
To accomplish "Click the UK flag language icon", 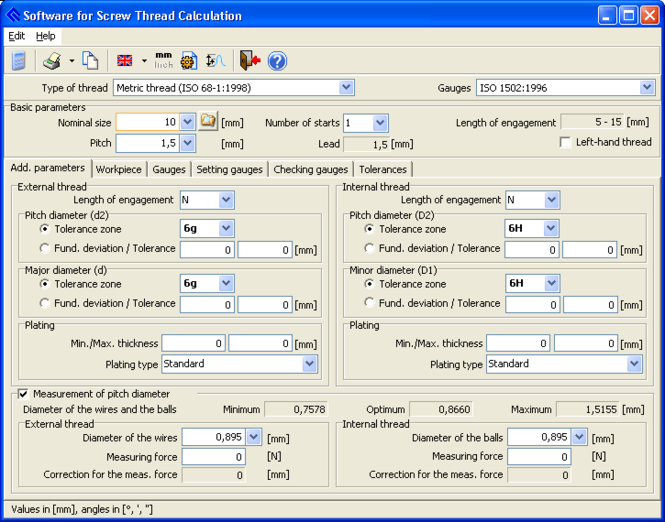I will click(125, 61).
